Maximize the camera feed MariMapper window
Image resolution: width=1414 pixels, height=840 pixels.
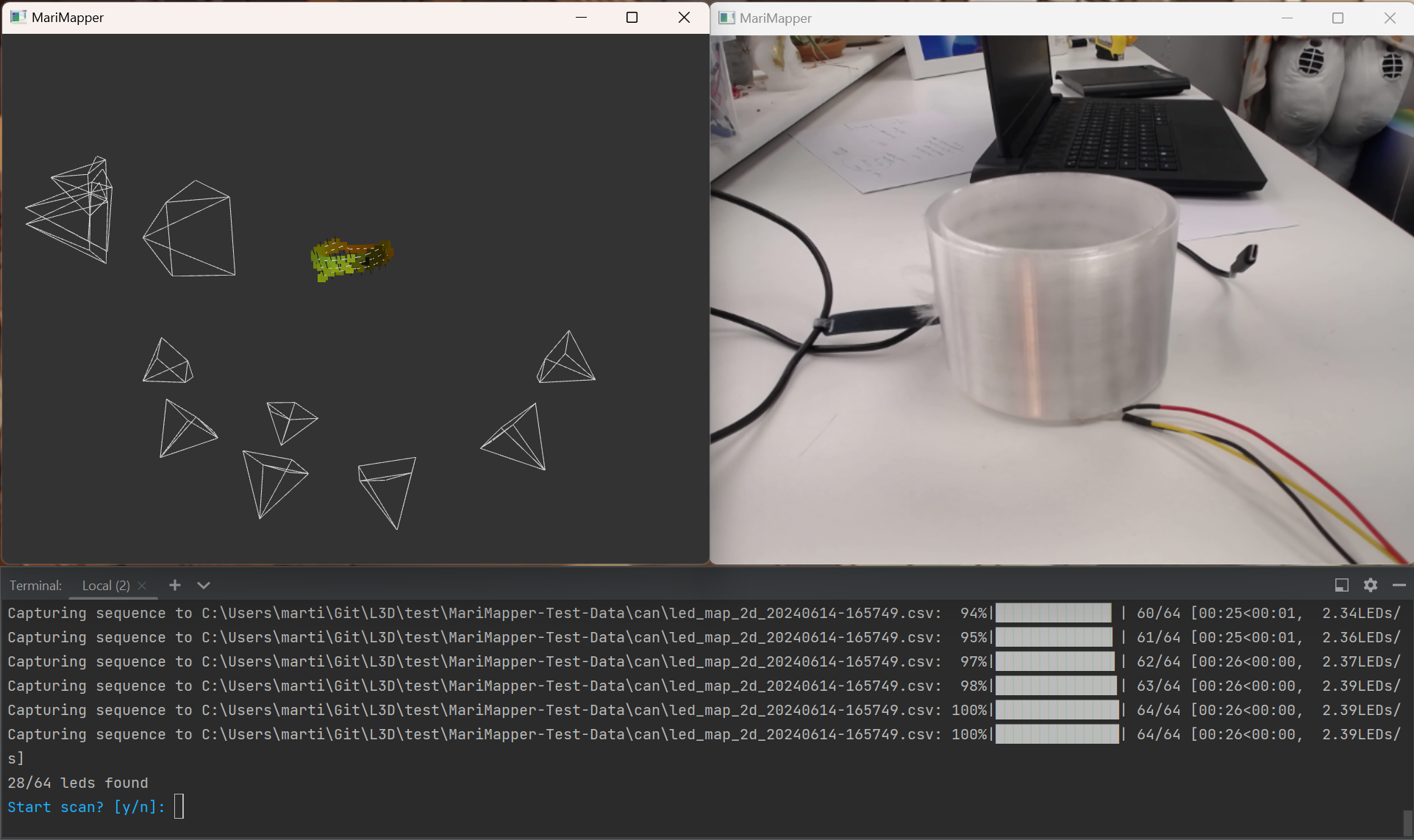coord(1338,18)
